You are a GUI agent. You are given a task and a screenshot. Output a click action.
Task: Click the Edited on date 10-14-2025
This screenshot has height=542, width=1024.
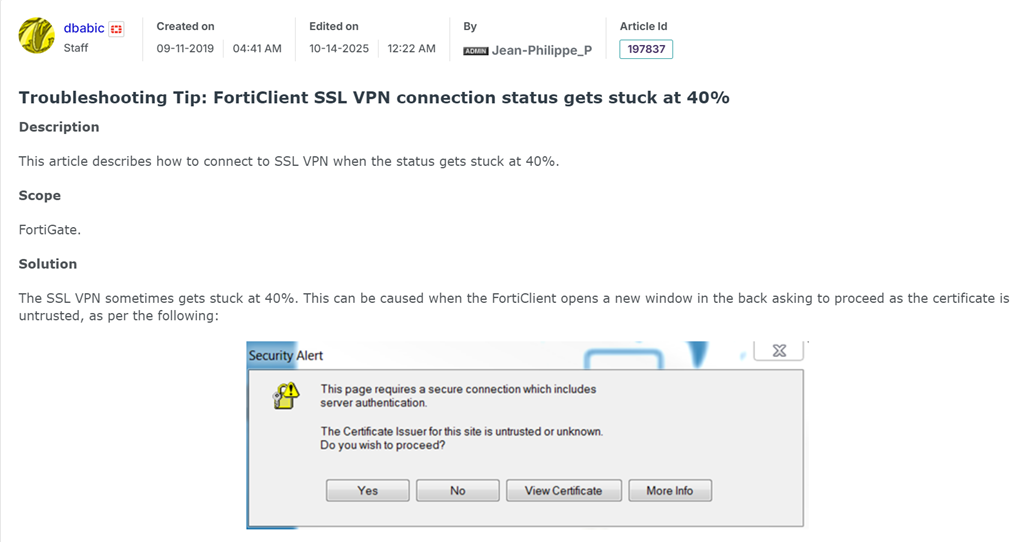[338, 48]
